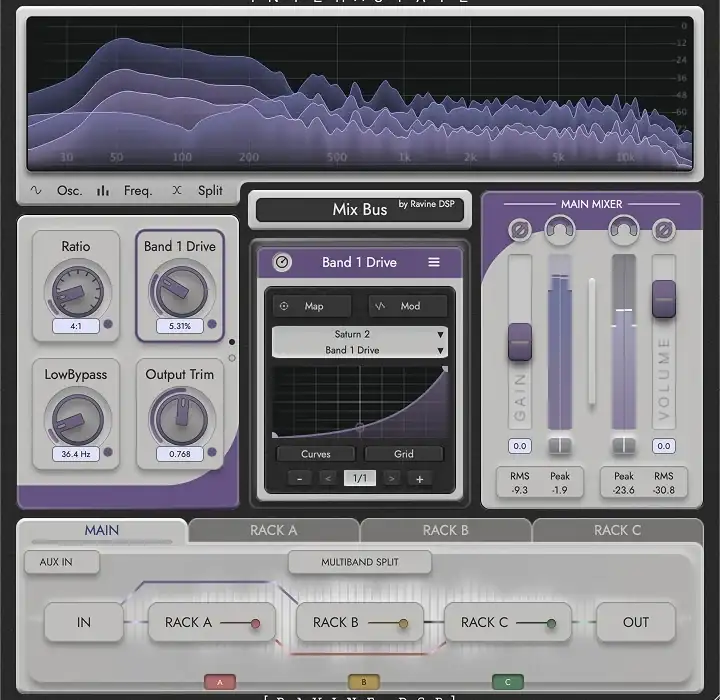Edit the Band 1 Drive value 5.31%
720x700 pixels.
tap(180, 326)
